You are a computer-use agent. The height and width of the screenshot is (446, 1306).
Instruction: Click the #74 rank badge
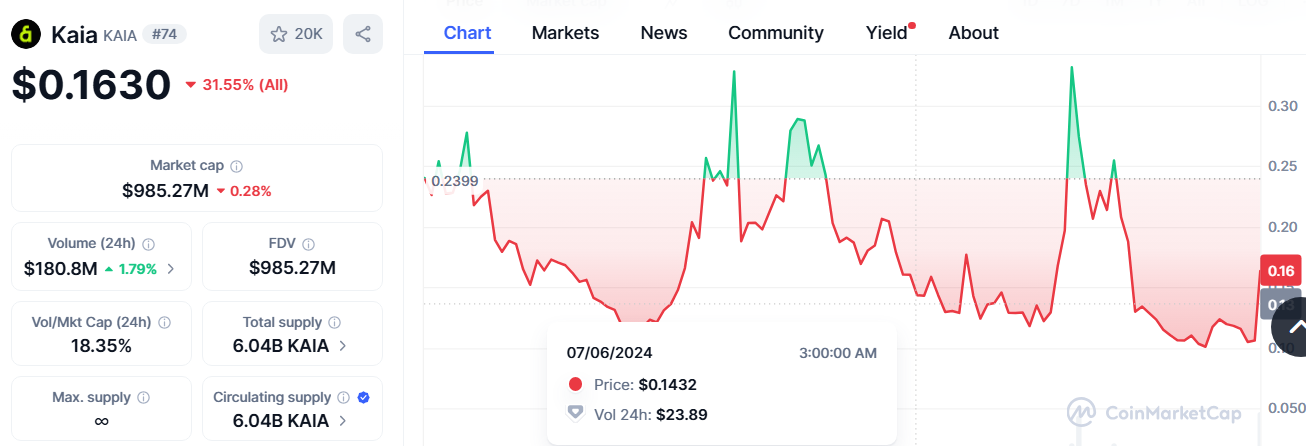164,35
